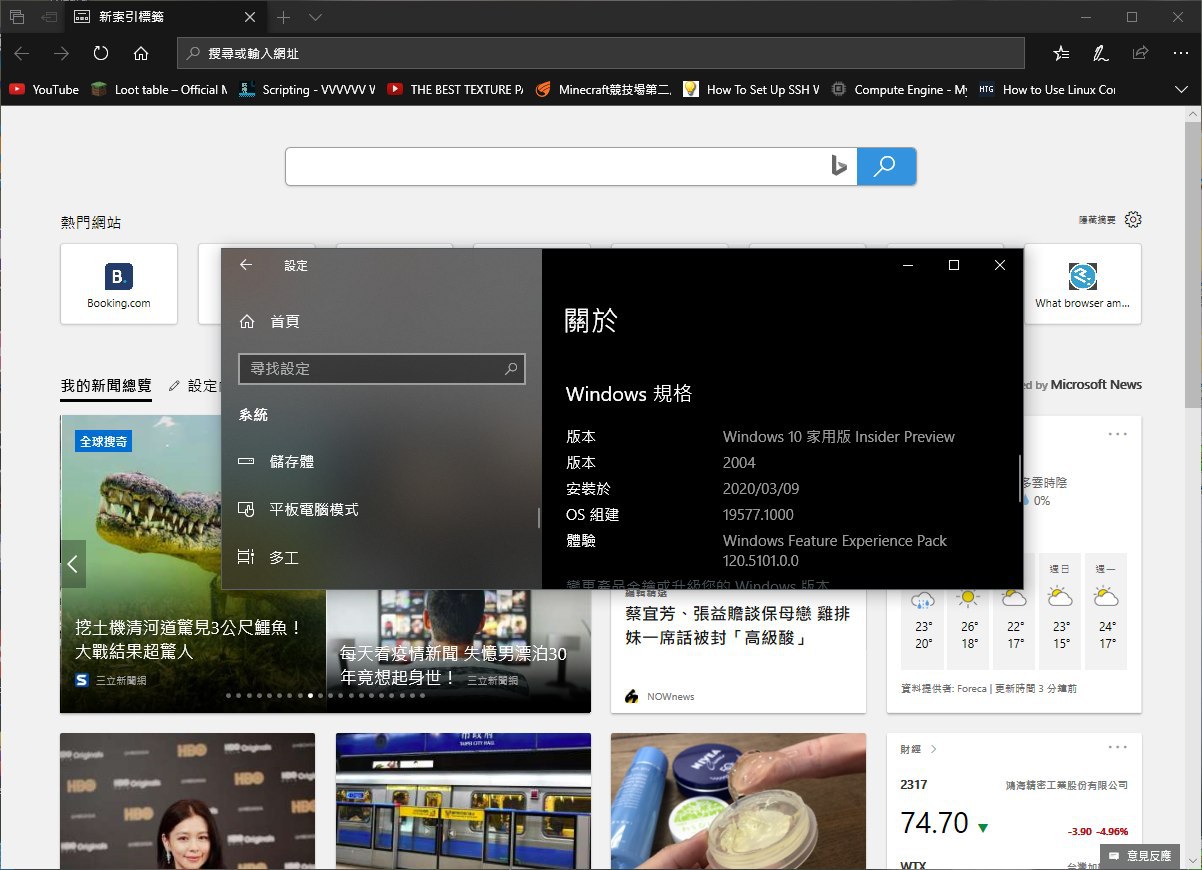The width and height of the screenshot is (1202, 870).
Task: Refresh the page with the reload icon
Action: [x=101, y=53]
